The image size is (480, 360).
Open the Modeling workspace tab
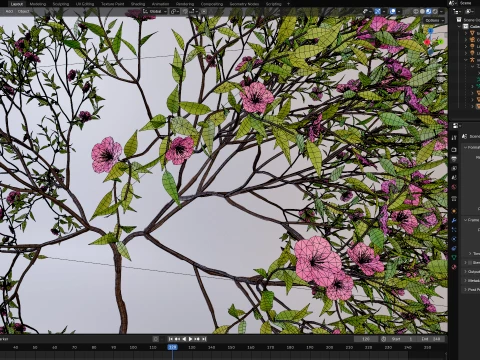[38, 4]
